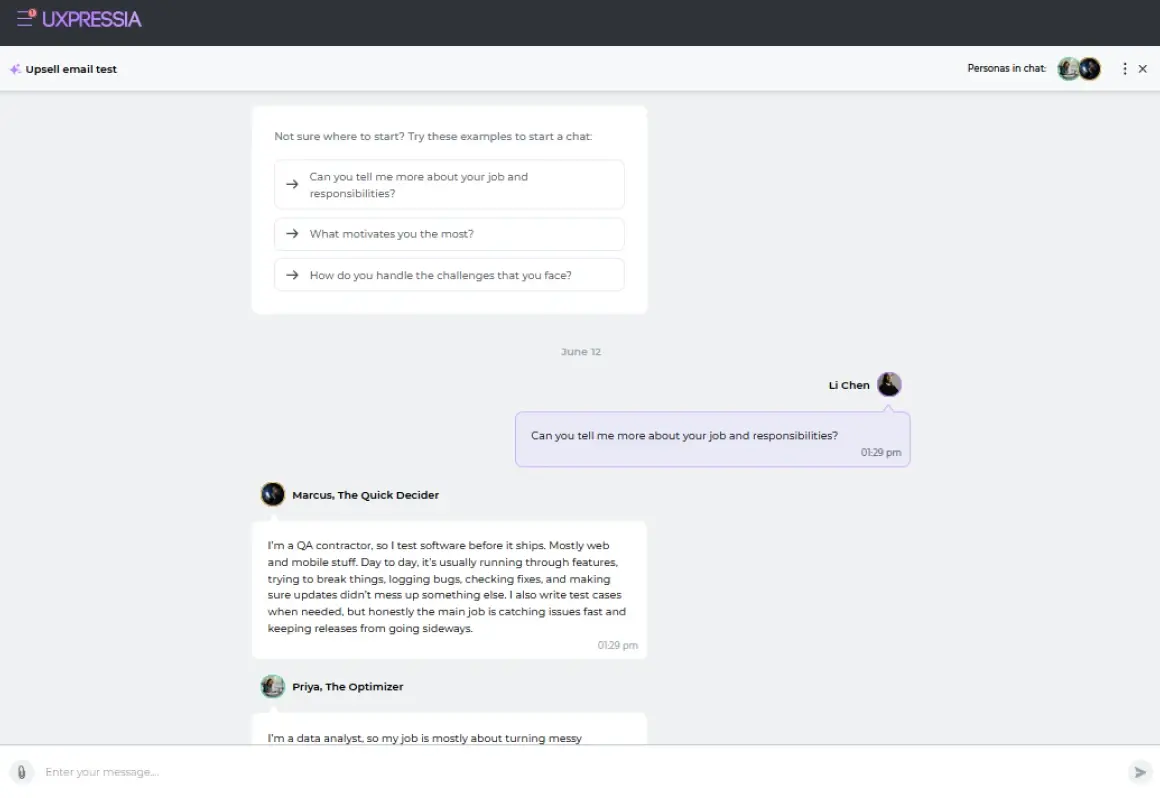
Task: Choose the job and responsibilities example prompt
Action: tap(449, 185)
